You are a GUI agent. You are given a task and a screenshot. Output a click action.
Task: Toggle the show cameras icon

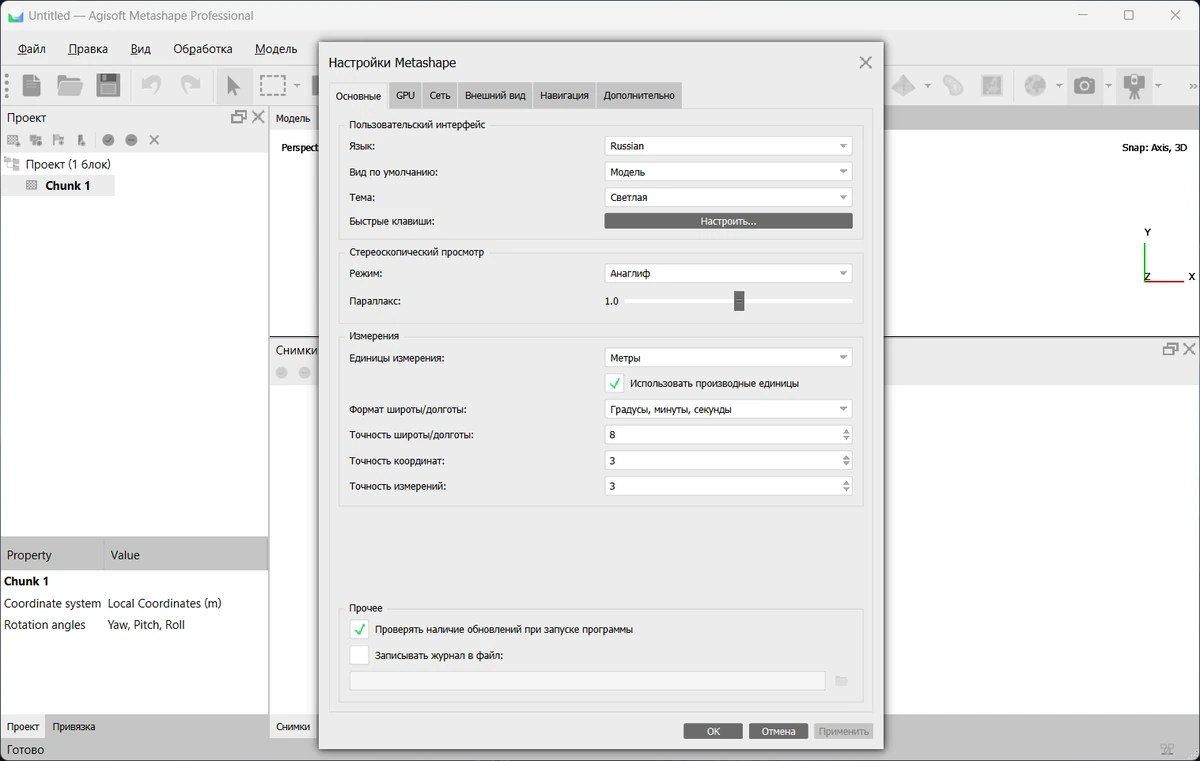pyautogui.click(x=1084, y=86)
